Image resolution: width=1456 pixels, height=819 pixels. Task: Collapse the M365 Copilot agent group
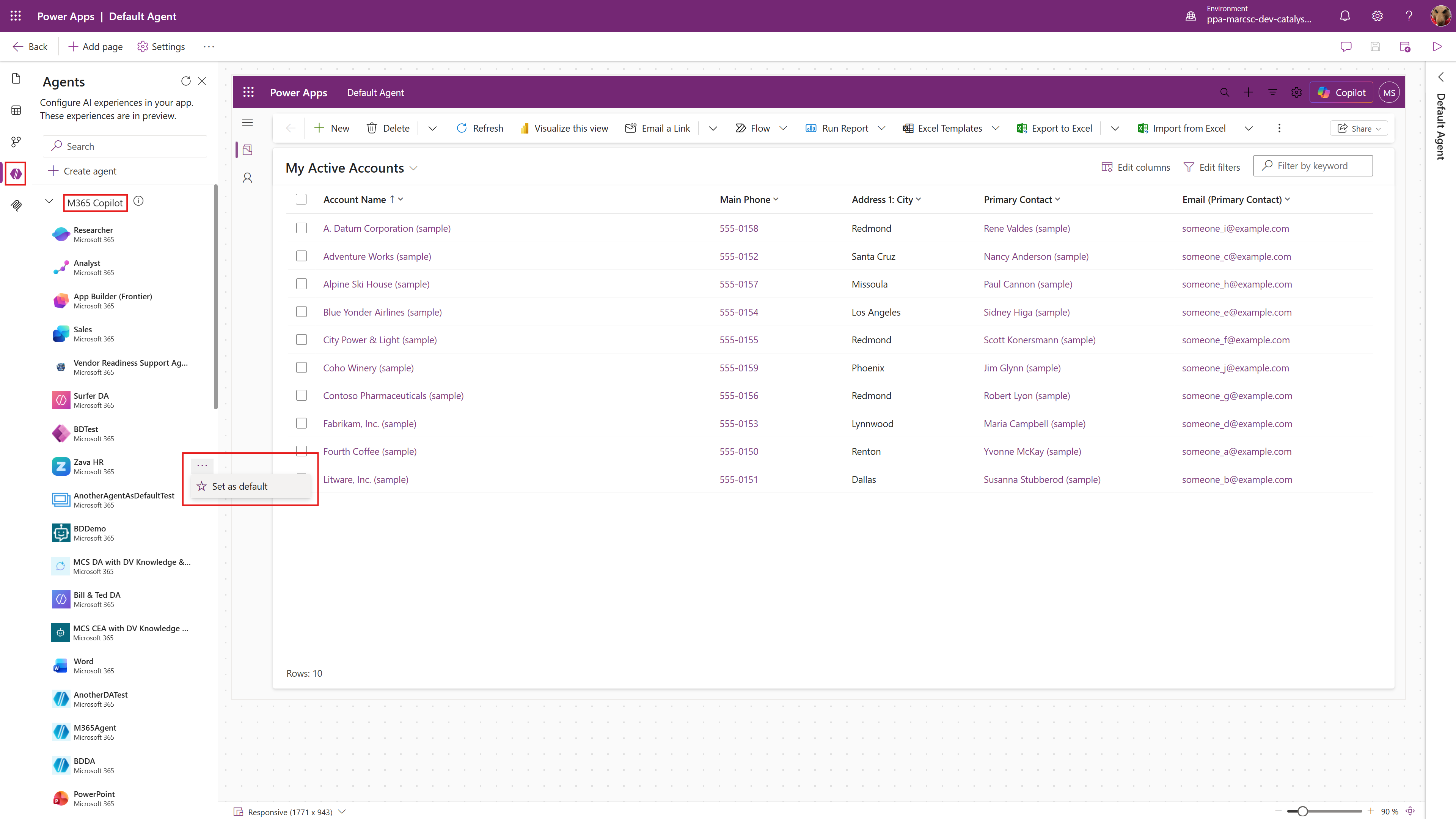tap(49, 201)
